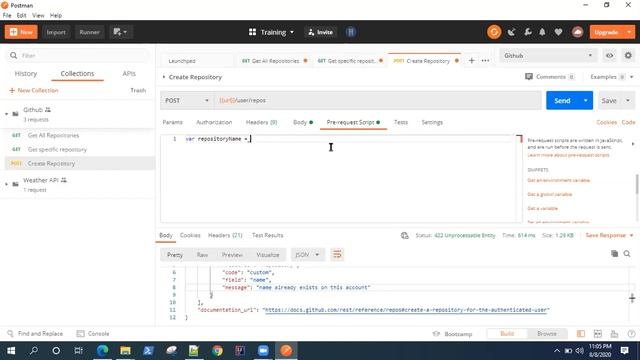Open the Send button dropdown arrow
The image size is (640, 360).
tap(585, 100)
